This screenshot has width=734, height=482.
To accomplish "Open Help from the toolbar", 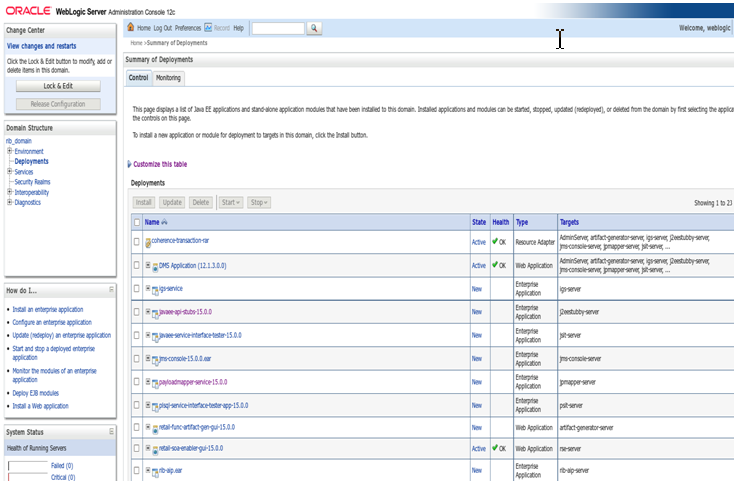I will [x=239, y=28].
